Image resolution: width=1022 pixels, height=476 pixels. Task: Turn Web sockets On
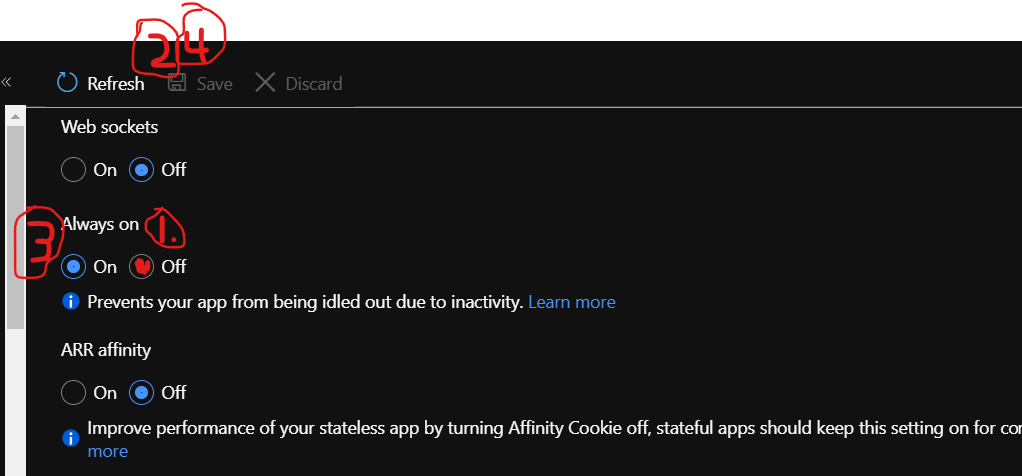pos(73,170)
